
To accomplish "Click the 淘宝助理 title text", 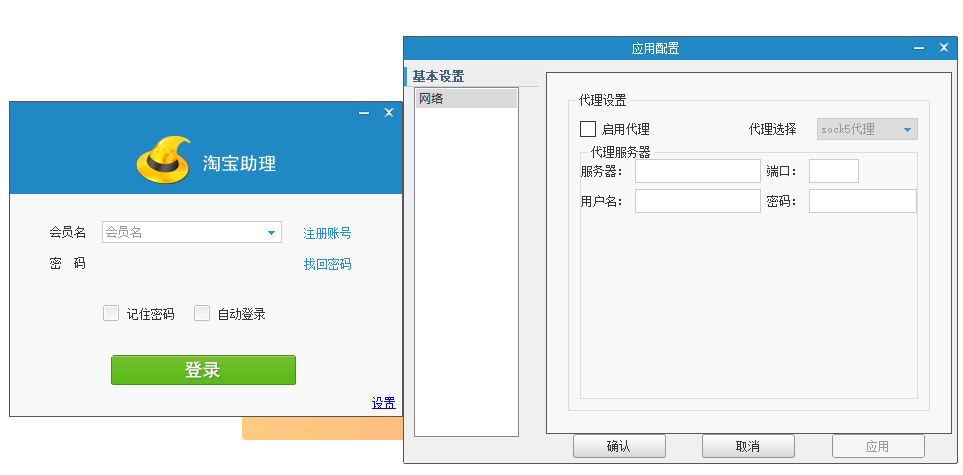I will 240,163.
